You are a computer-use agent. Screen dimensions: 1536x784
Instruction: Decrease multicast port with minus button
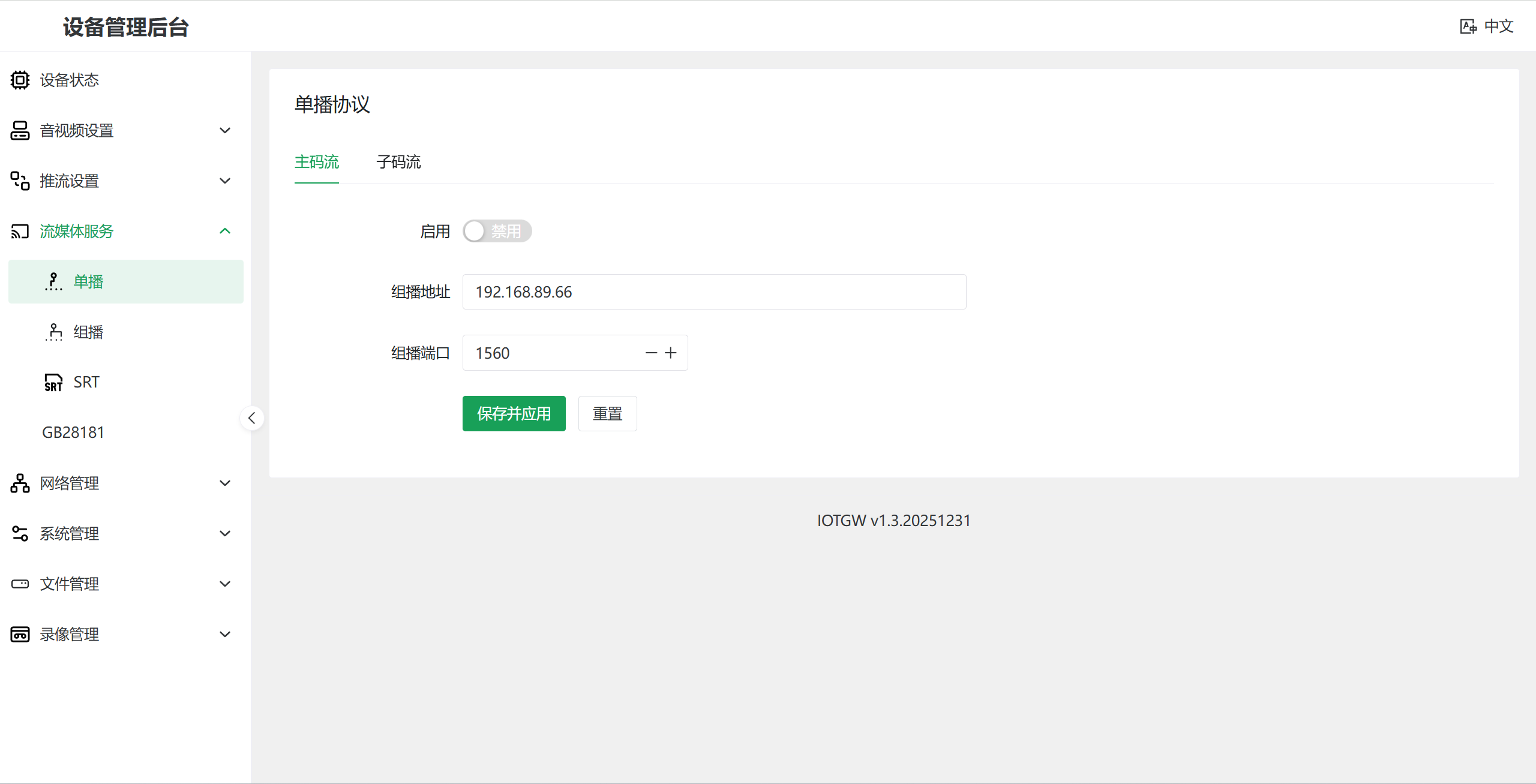point(651,353)
